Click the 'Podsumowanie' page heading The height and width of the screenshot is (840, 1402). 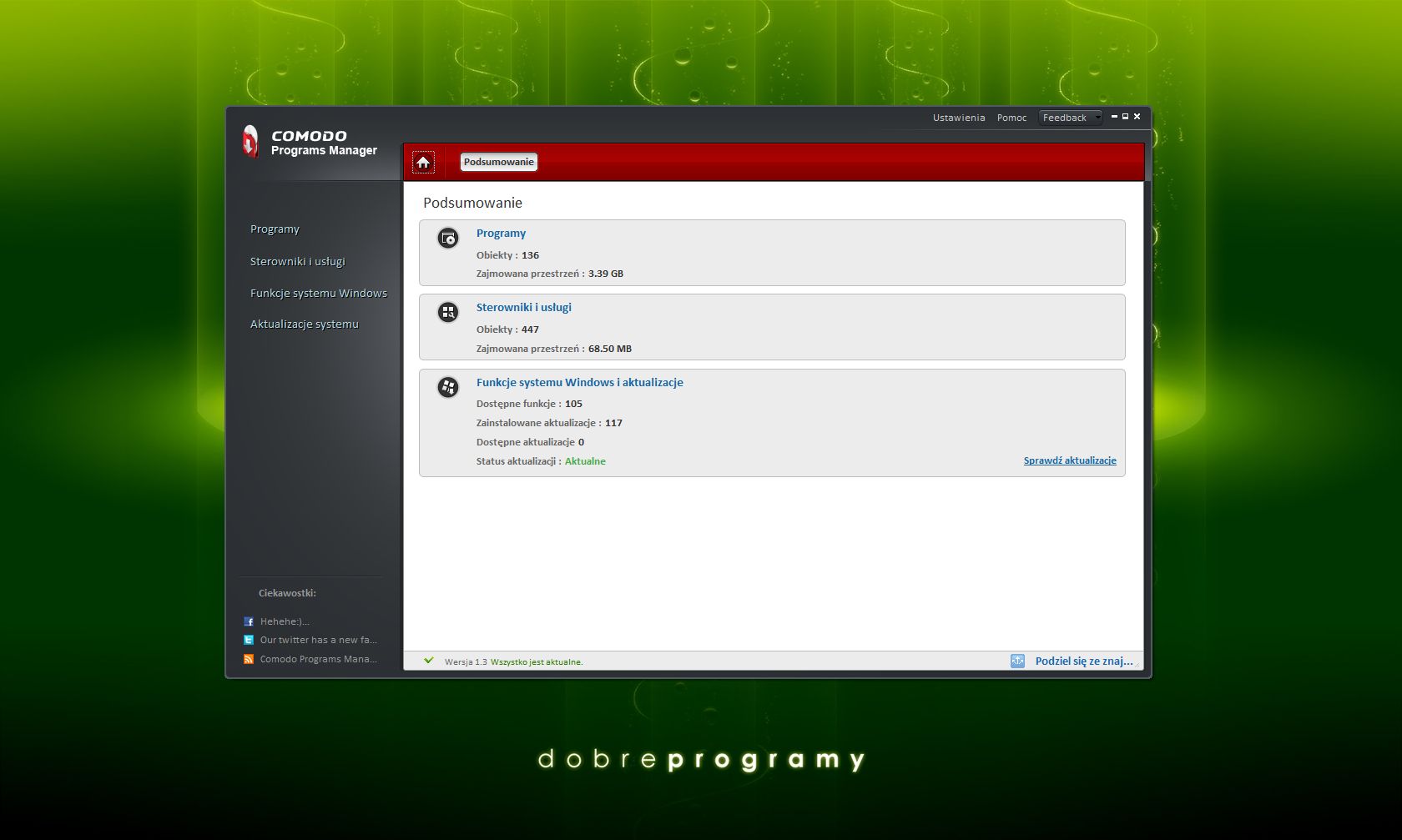pyautogui.click(x=472, y=203)
